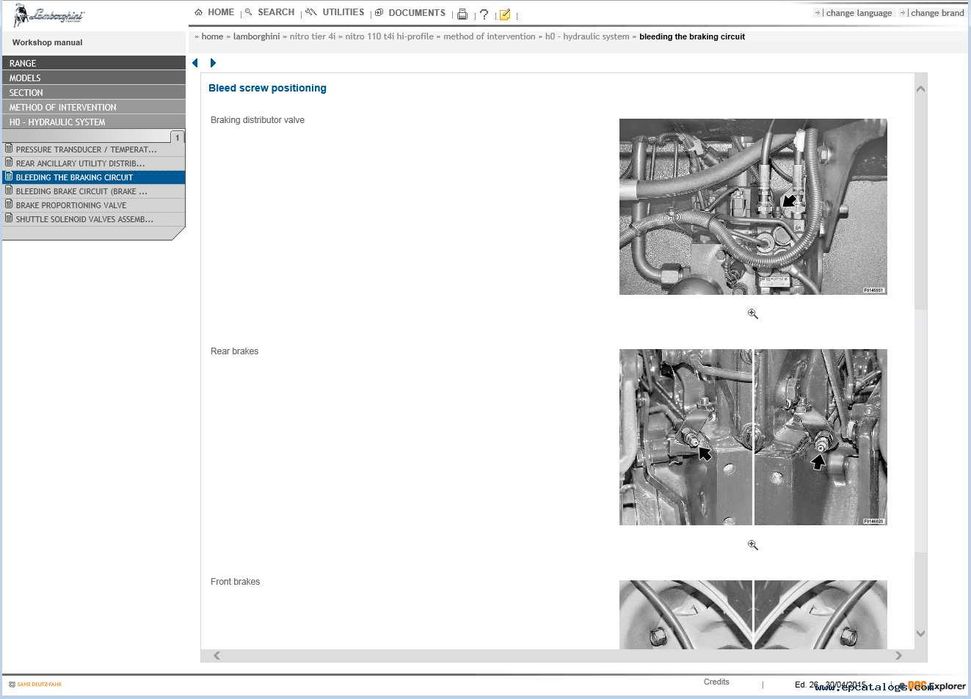This screenshot has width=971, height=699.
Task: Enlarge the braking distributor valve image with magnifier
Action: tap(752, 314)
